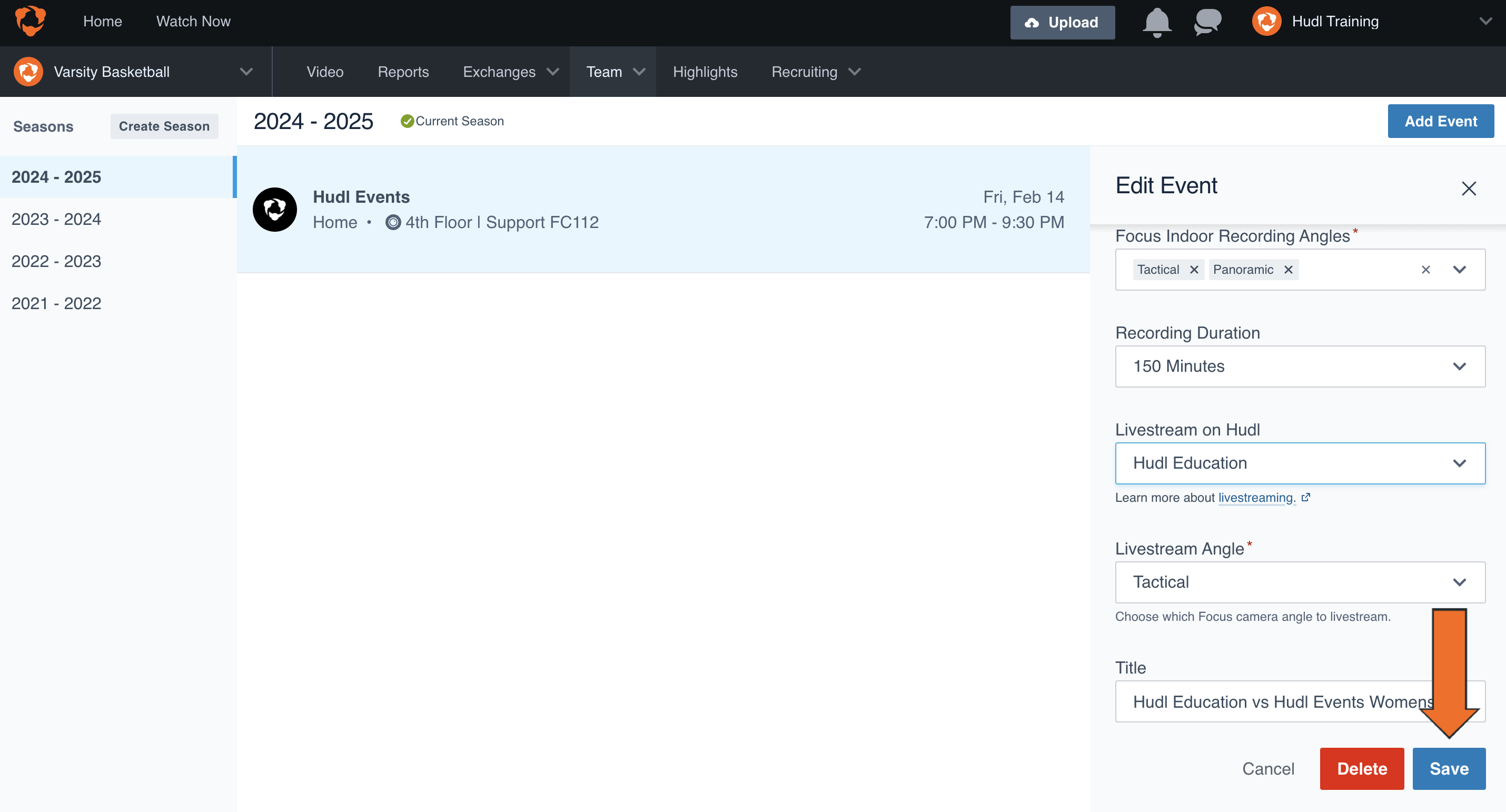Open the Livestream Angle dropdown
The width and height of the screenshot is (1506, 812).
click(1460, 582)
